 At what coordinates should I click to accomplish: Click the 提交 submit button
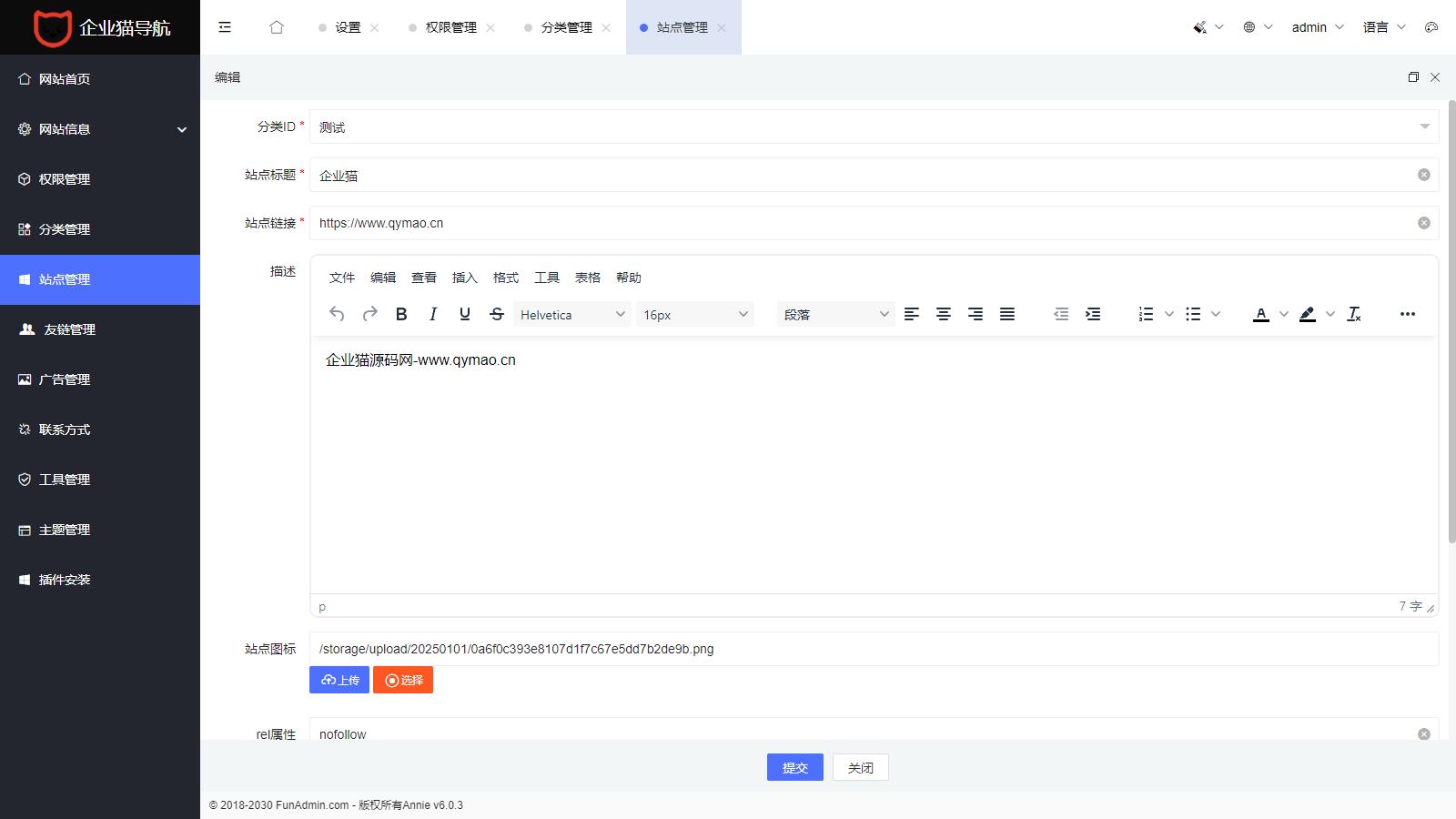click(x=794, y=767)
